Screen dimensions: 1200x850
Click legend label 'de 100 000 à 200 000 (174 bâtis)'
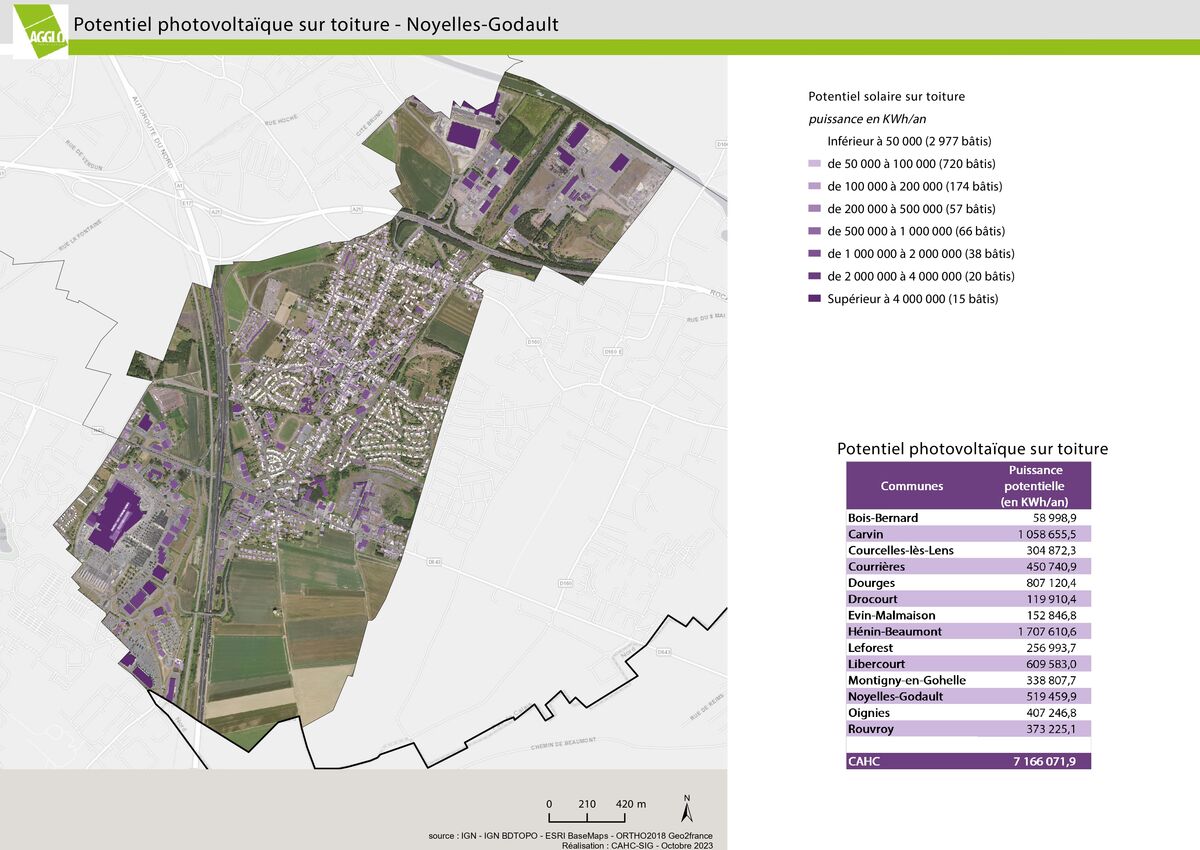tap(914, 187)
